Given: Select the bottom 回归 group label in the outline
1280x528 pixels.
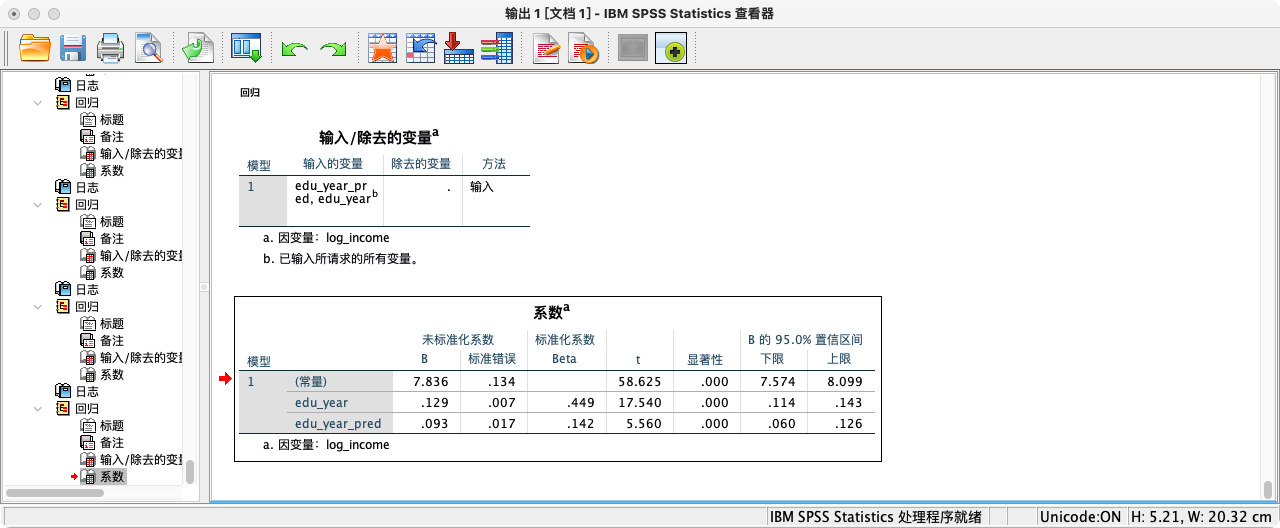Looking at the screenshot, I should coord(87,408).
